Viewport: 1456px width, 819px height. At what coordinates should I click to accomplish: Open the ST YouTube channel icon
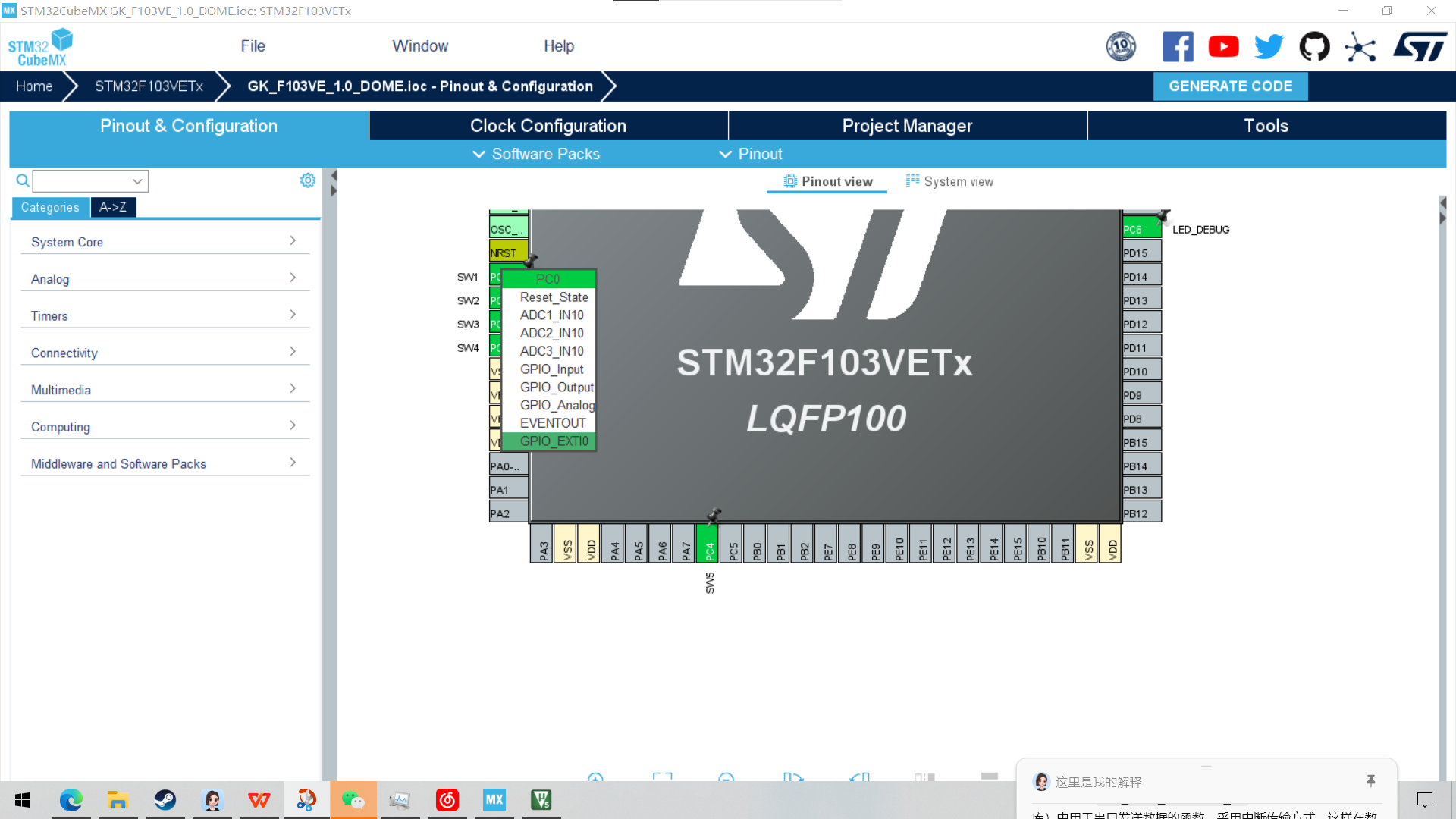point(1223,47)
